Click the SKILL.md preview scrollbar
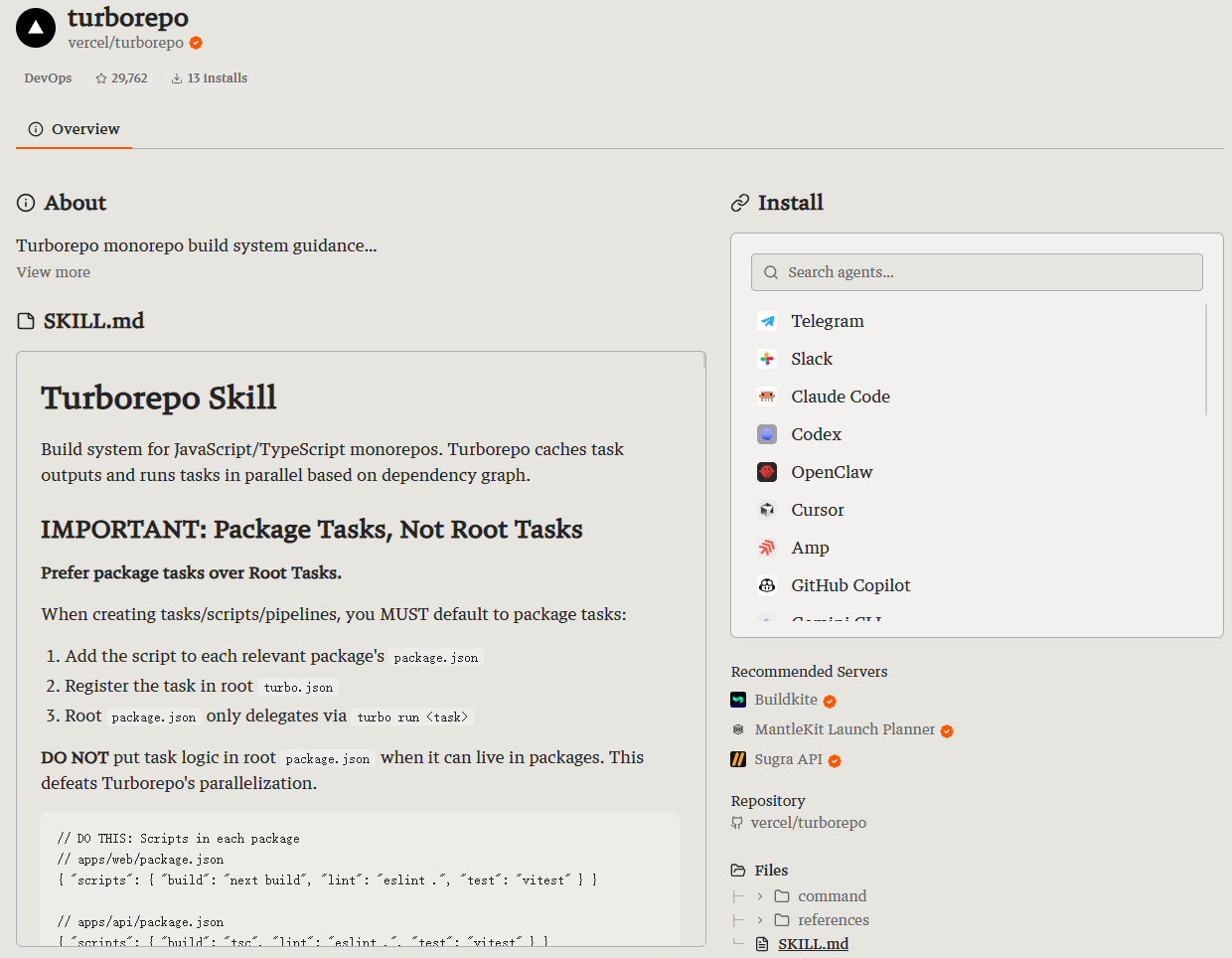1232x958 pixels. (x=704, y=361)
